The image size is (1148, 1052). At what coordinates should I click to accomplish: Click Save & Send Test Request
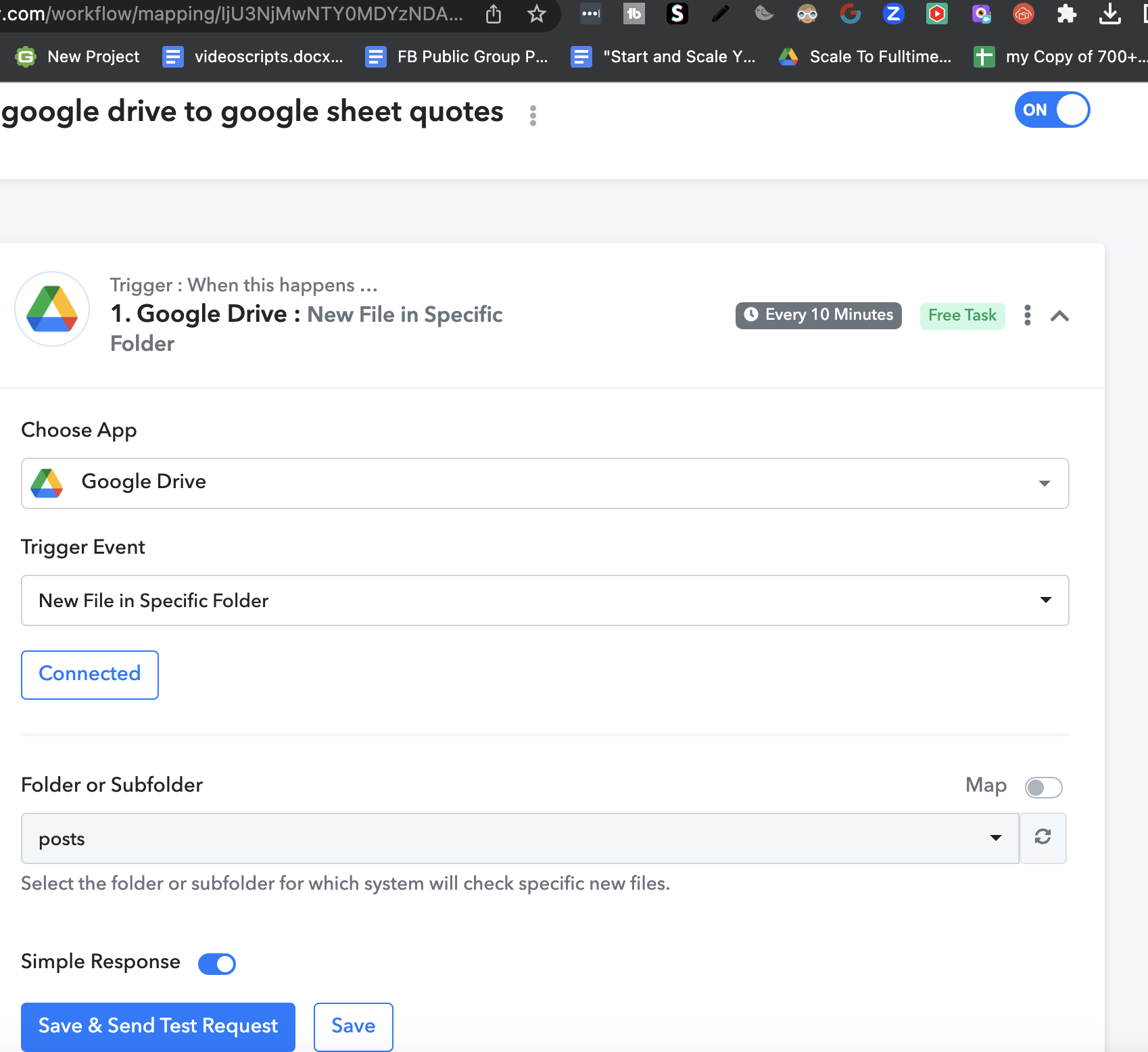pyautogui.click(x=158, y=1026)
